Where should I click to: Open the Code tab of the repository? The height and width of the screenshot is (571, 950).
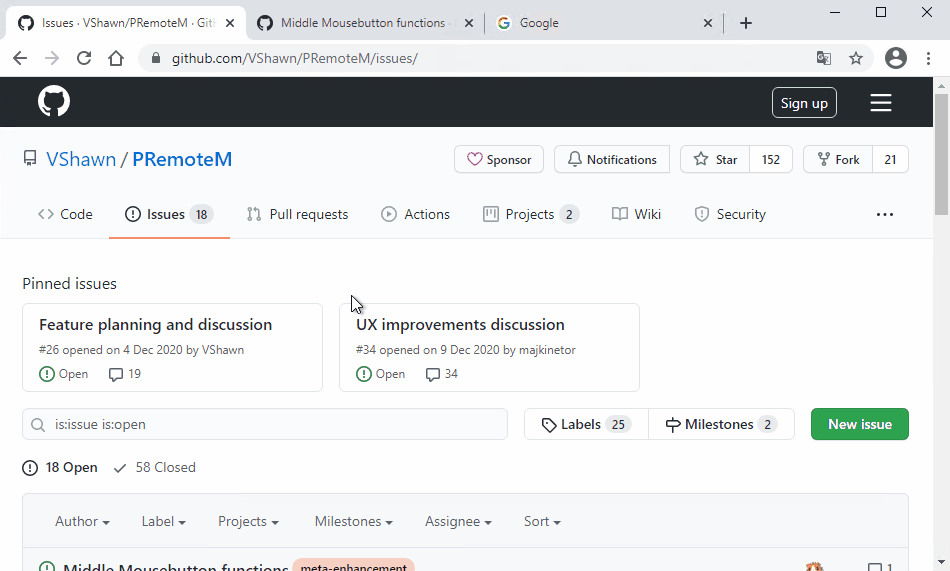[65, 214]
